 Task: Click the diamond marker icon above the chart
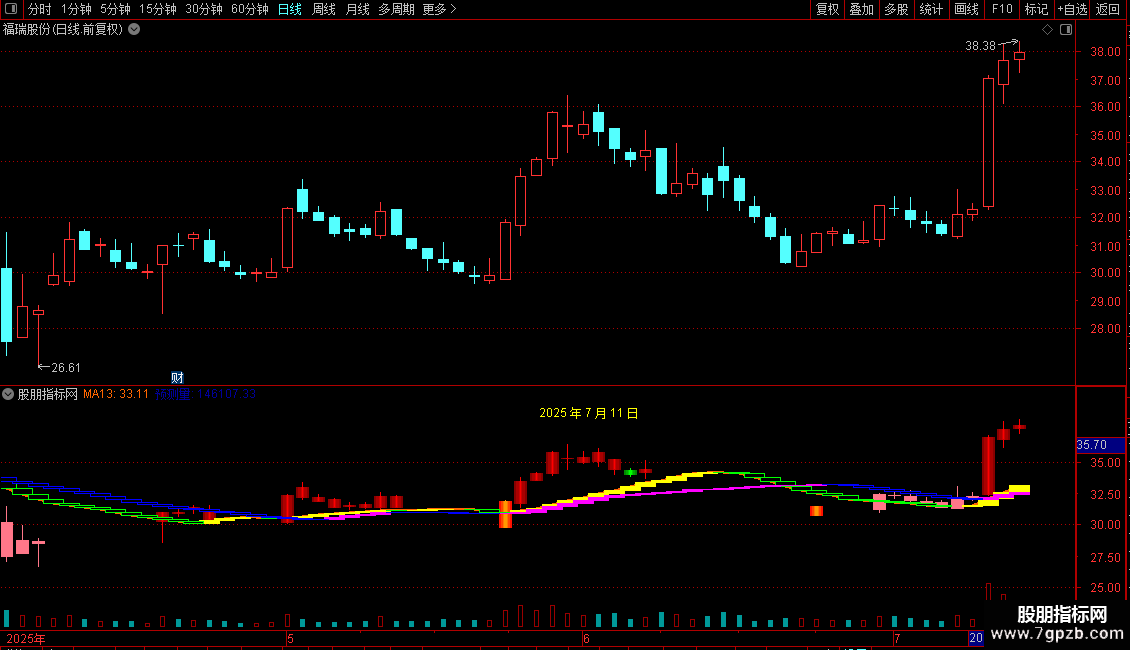(1047, 30)
